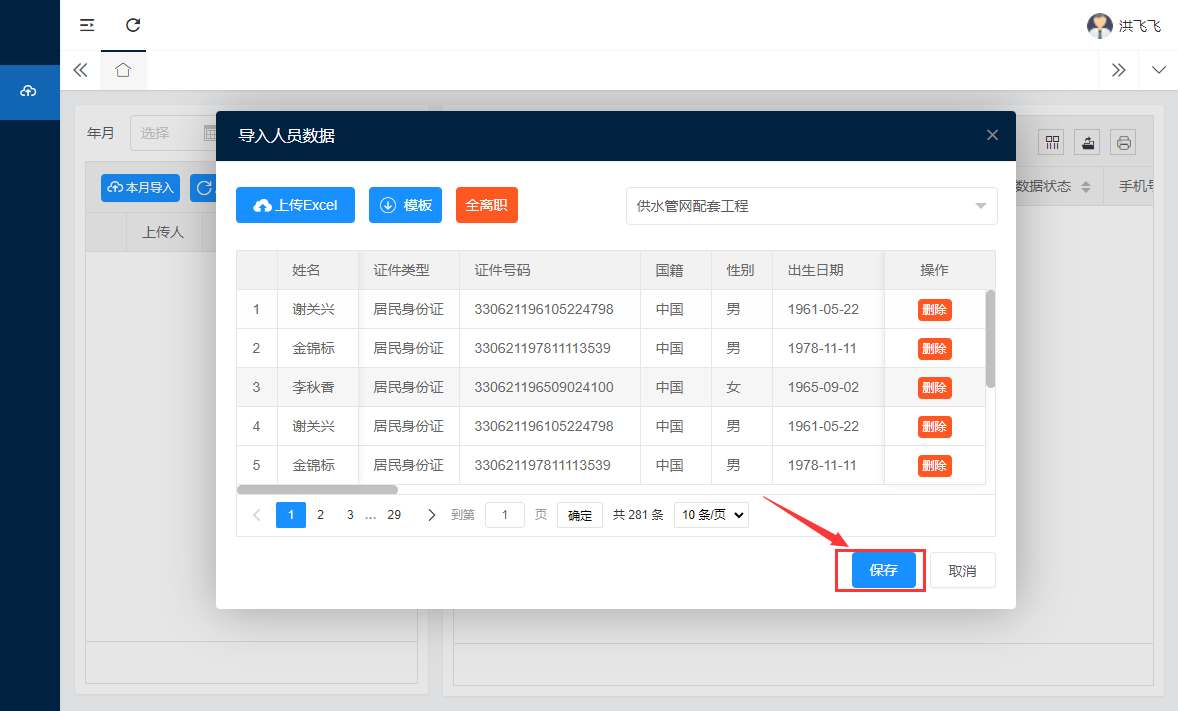1178x711 pixels.
Task: Open the 供水管网配套工程 project dropdown
Action: click(811, 206)
